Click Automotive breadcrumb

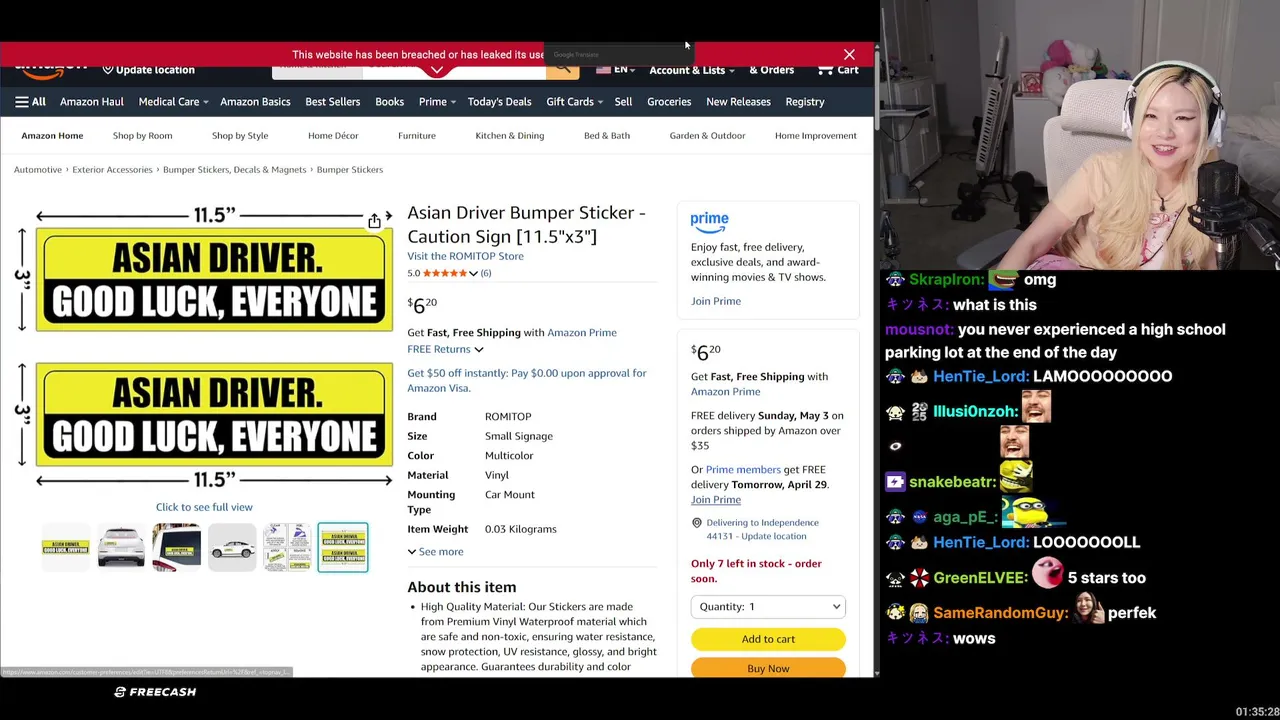pyautogui.click(x=38, y=170)
